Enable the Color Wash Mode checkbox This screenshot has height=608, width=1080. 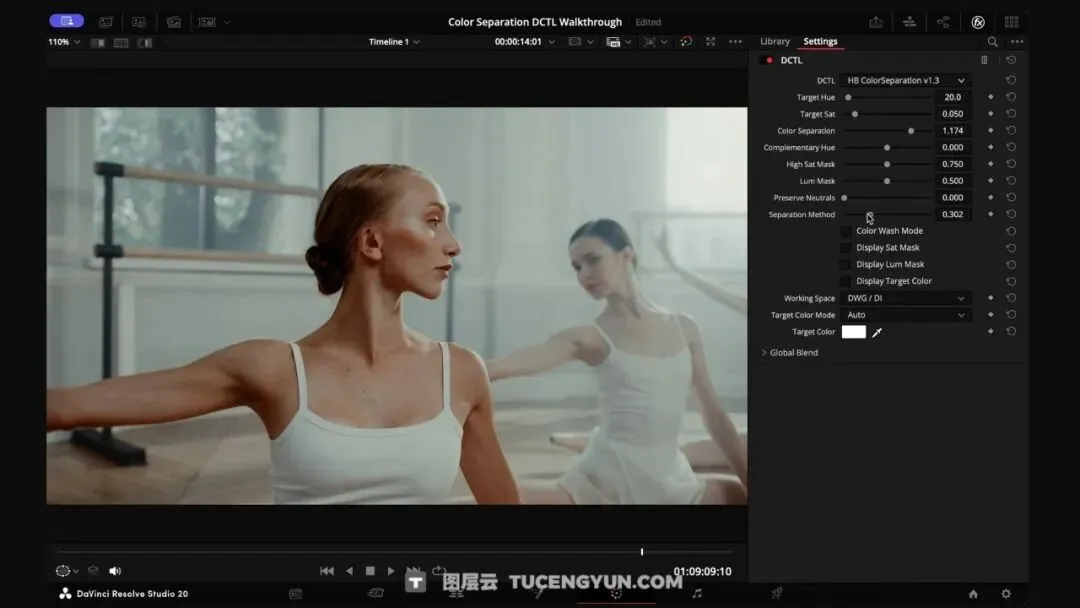pos(846,231)
